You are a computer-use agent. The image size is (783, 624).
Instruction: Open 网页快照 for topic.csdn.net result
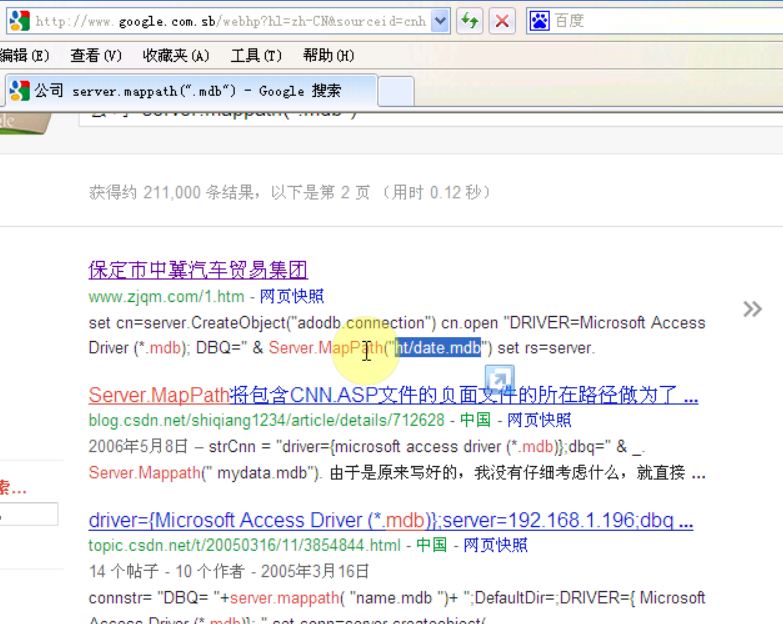click(495, 545)
